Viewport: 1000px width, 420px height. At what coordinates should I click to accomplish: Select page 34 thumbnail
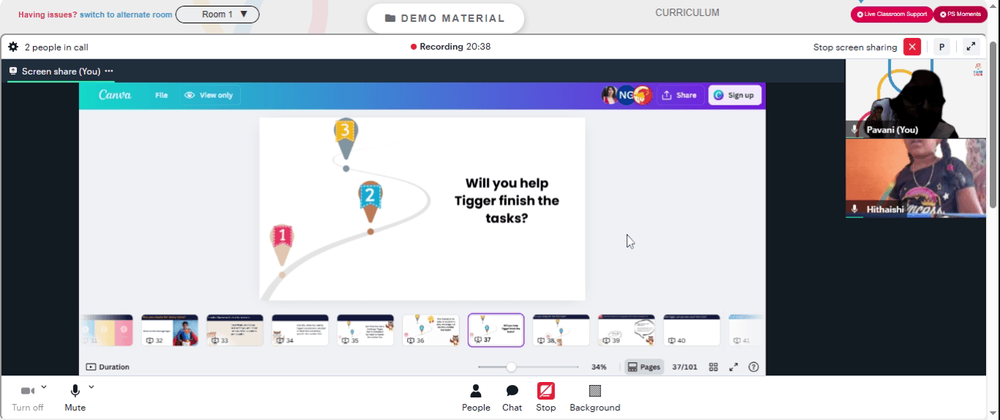[300, 330]
